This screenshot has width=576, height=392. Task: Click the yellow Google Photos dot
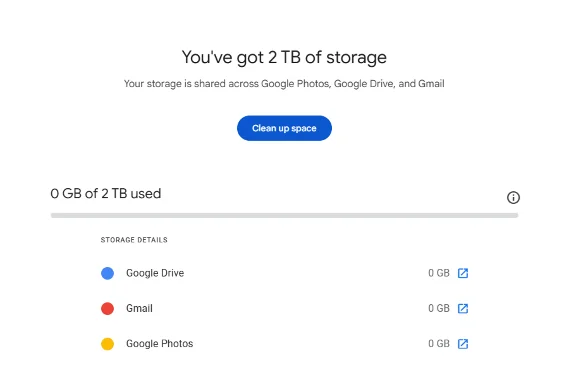[107, 344]
